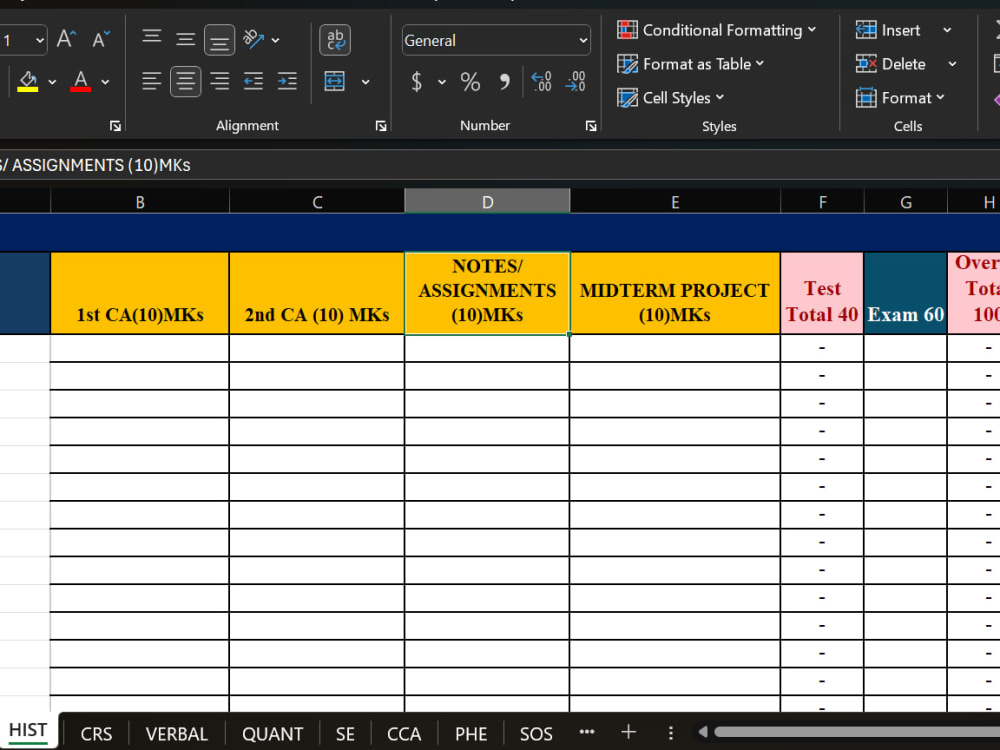Select the Test Total 40 cell
1000x750 pixels.
point(822,293)
